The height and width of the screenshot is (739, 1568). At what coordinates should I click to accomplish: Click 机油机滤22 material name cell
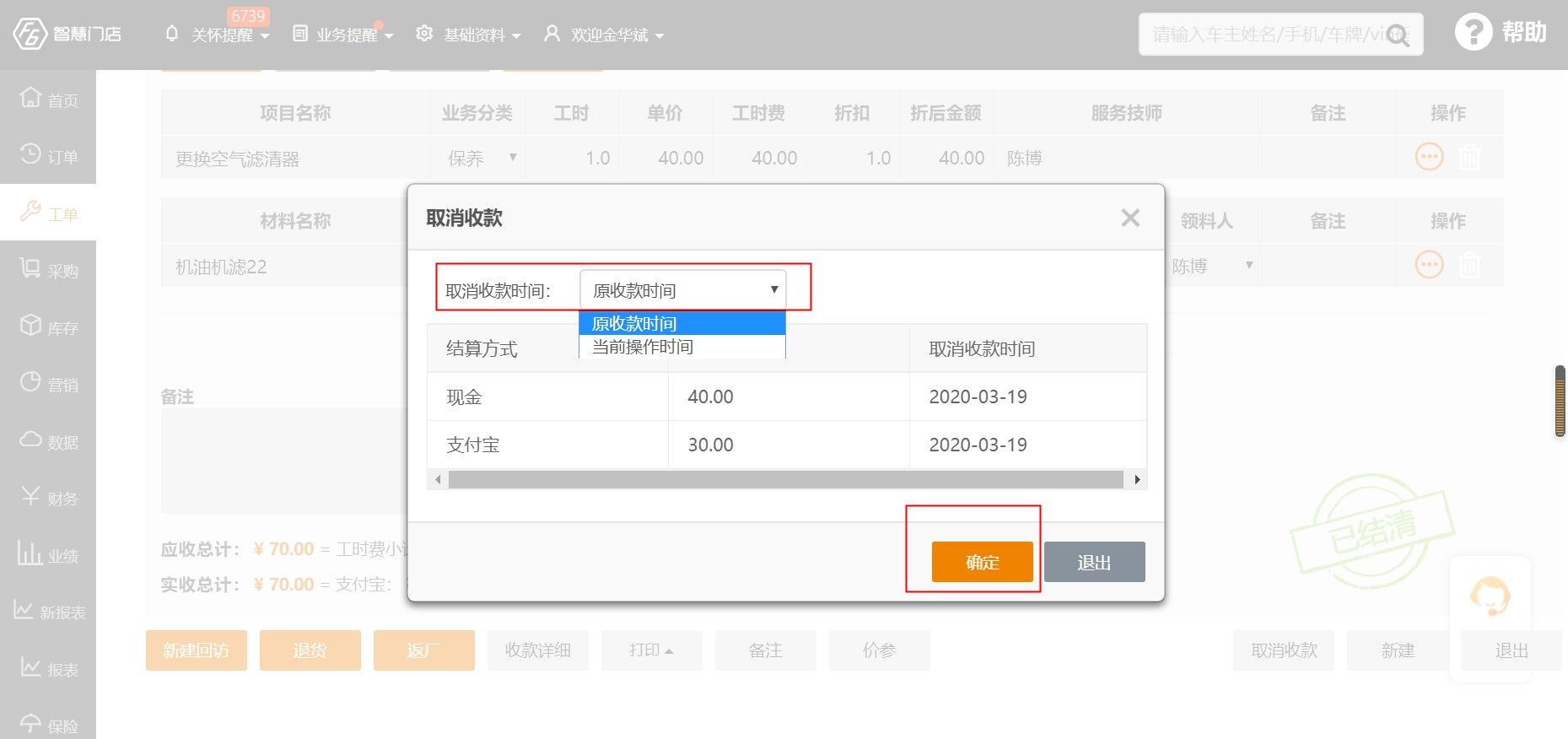pyautogui.click(x=284, y=267)
